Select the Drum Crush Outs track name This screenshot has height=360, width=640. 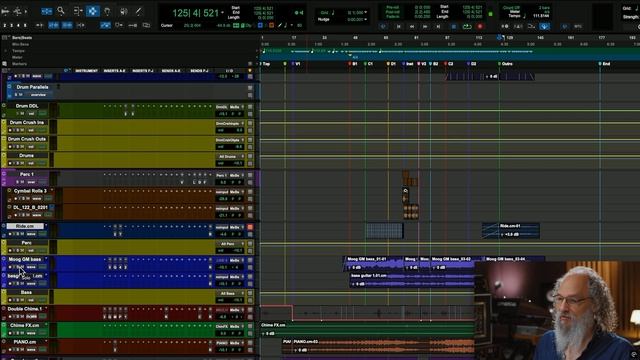click(x=27, y=139)
